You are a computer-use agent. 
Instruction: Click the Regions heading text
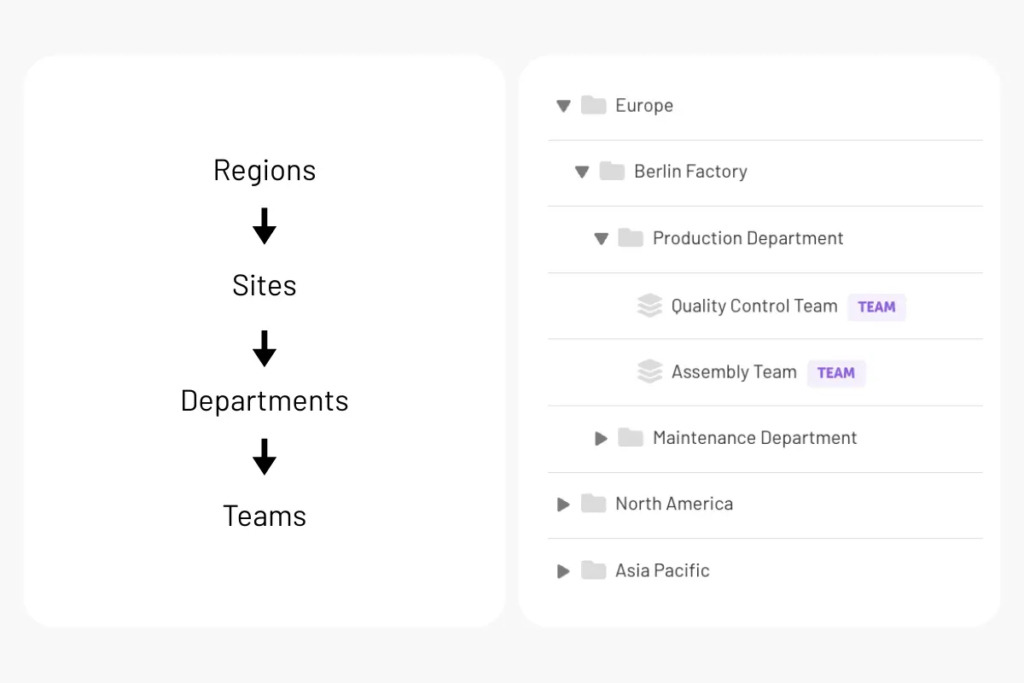pyautogui.click(x=264, y=170)
